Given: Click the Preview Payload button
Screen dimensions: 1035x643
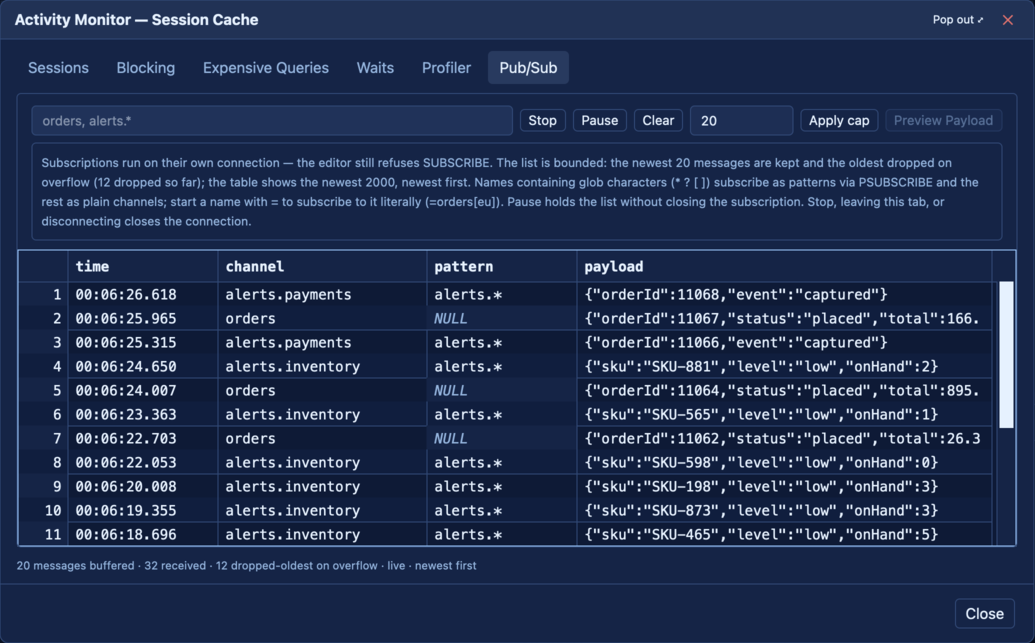Looking at the screenshot, I should click(943, 121).
